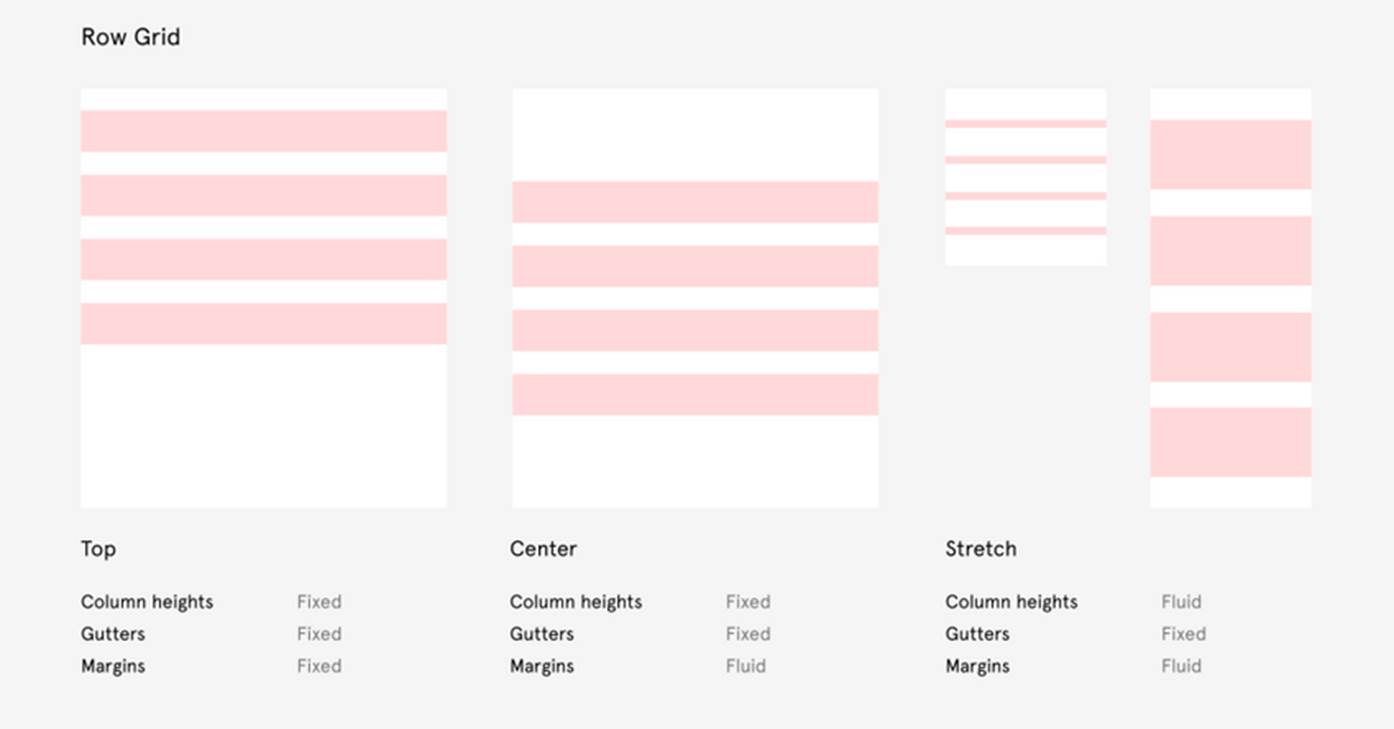This screenshot has height=729, width=1394.
Task: Click Fixed value for Stretch gutters
Action: coord(1183,634)
